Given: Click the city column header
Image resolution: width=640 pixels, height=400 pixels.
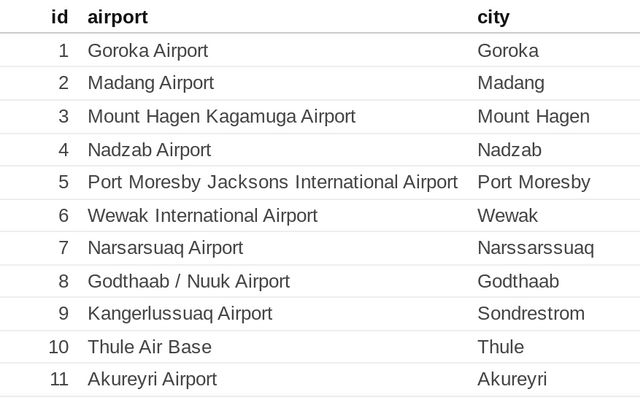Looking at the screenshot, I should coord(493,17).
